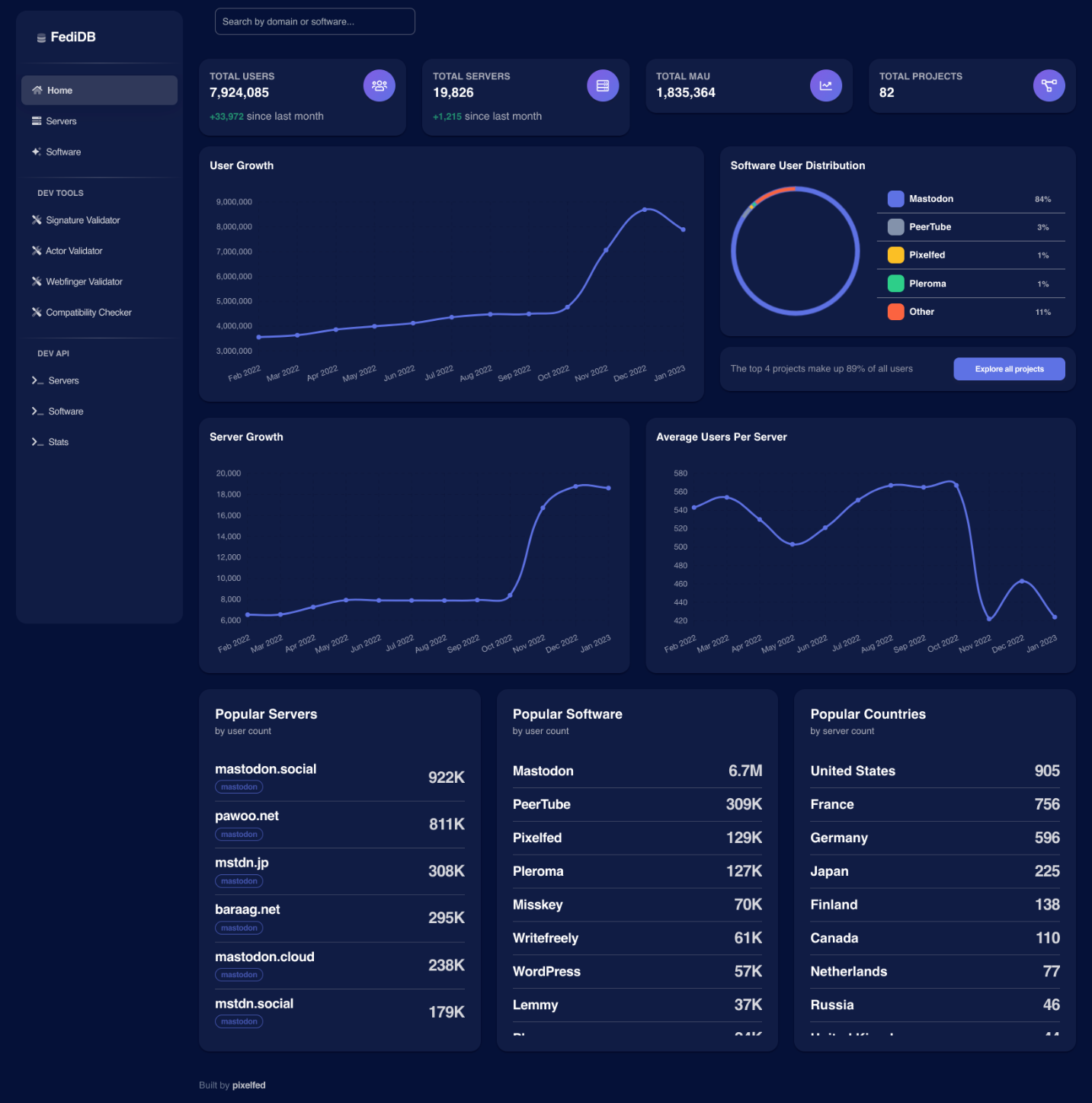Click the Total Users people icon
The image size is (1092, 1103).
click(x=379, y=85)
